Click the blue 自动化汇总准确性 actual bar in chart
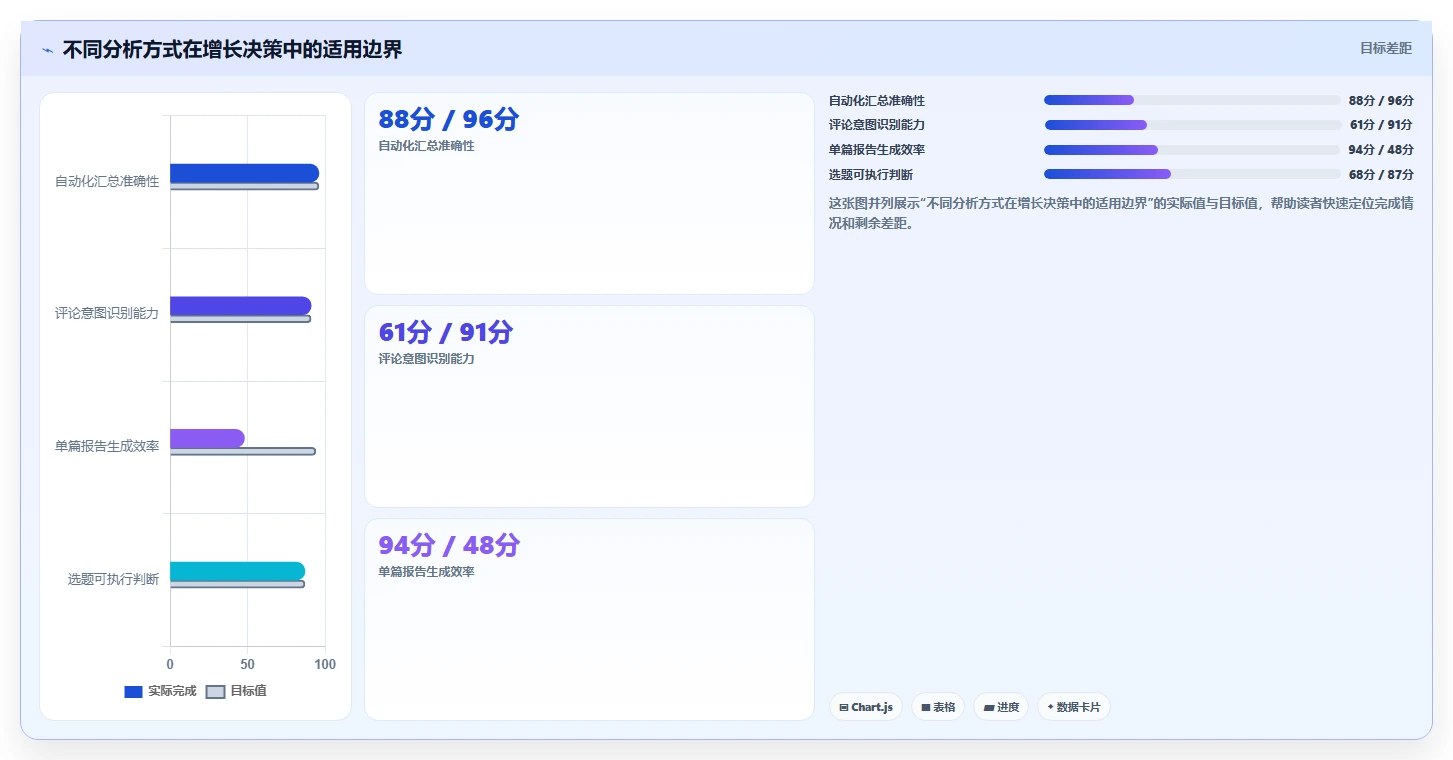Viewport: 1453px width, 760px height. pyautogui.click(x=244, y=173)
